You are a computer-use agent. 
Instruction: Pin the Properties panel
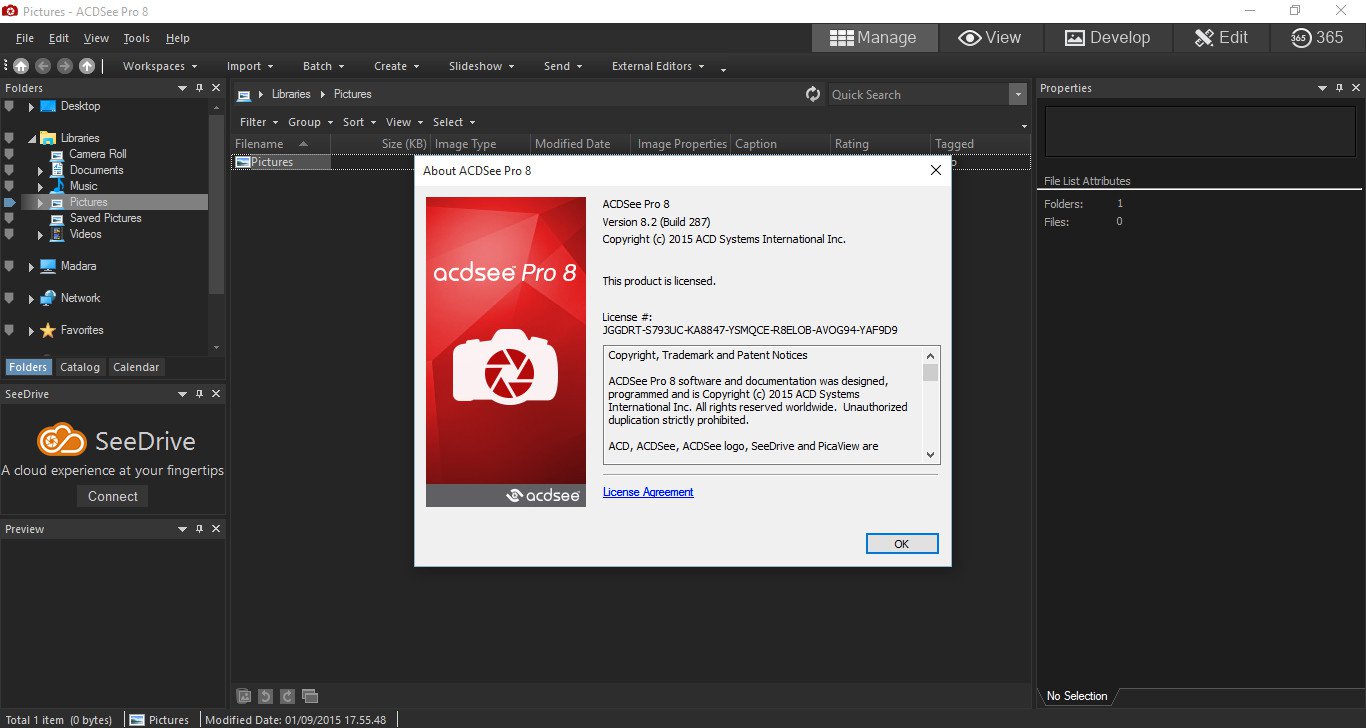click(1338, 88)
